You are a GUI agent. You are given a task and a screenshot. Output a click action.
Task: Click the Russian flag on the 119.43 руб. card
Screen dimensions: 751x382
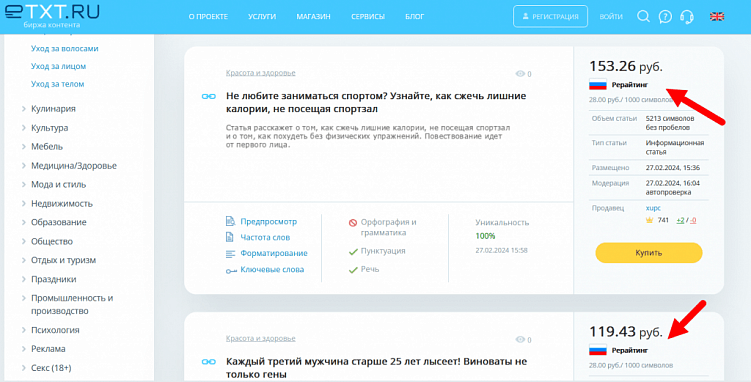(x=598, y=350)
